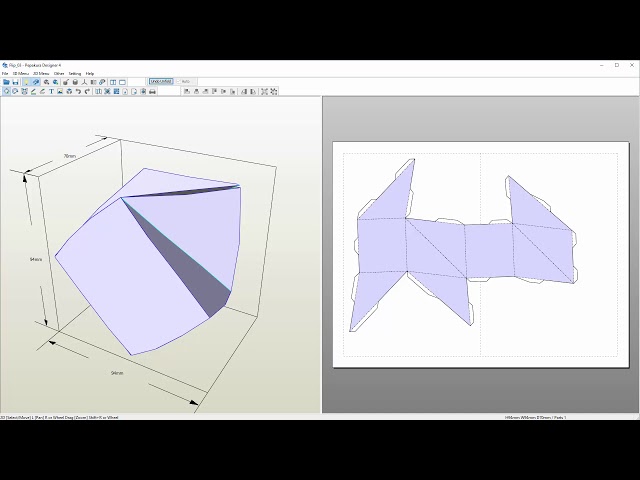This screenshot has height=480, width=640.
Task: Click the Pepakura Designer 4 title bar
Action: (318, 65)
